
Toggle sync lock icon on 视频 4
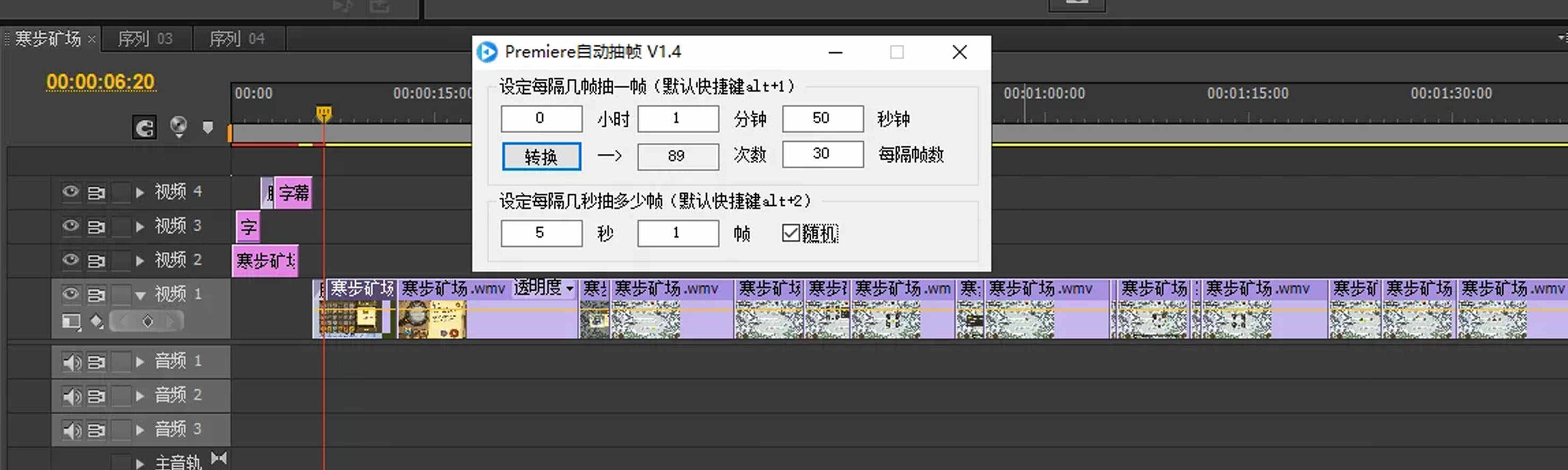click(x=96, y=193)
